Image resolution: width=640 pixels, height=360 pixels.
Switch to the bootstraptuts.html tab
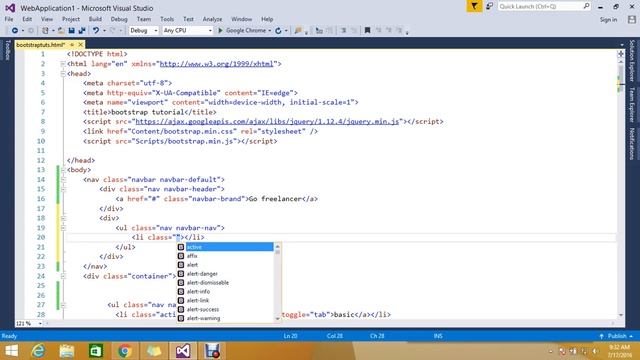[41, 44]
